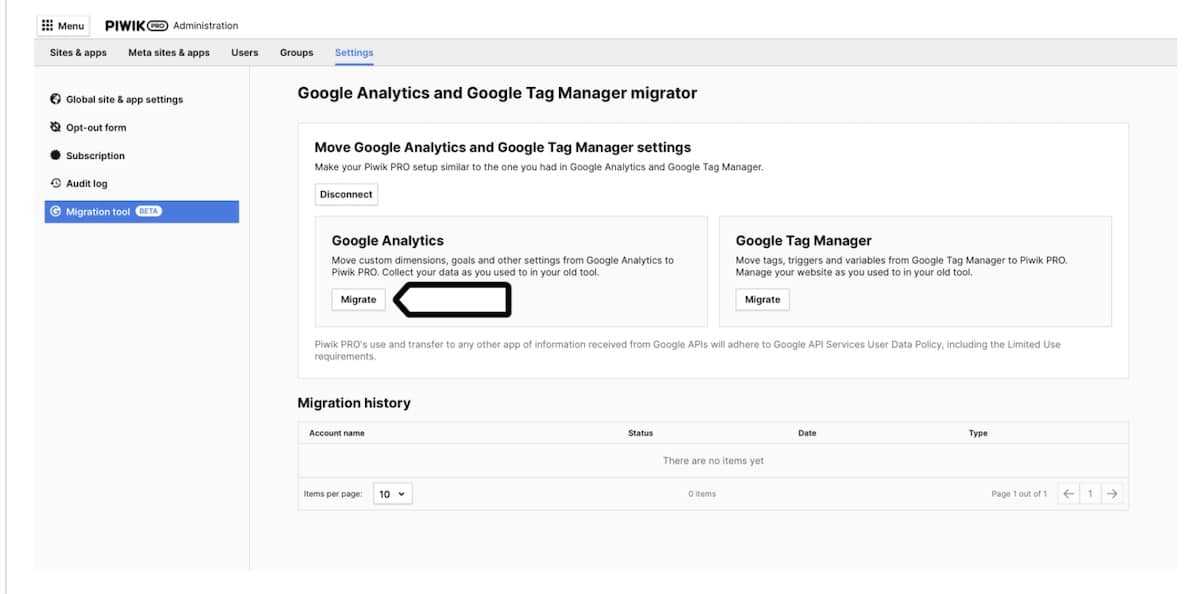Click the page number 1 field
1200x594 pixels.
[x=1090, y=494]
